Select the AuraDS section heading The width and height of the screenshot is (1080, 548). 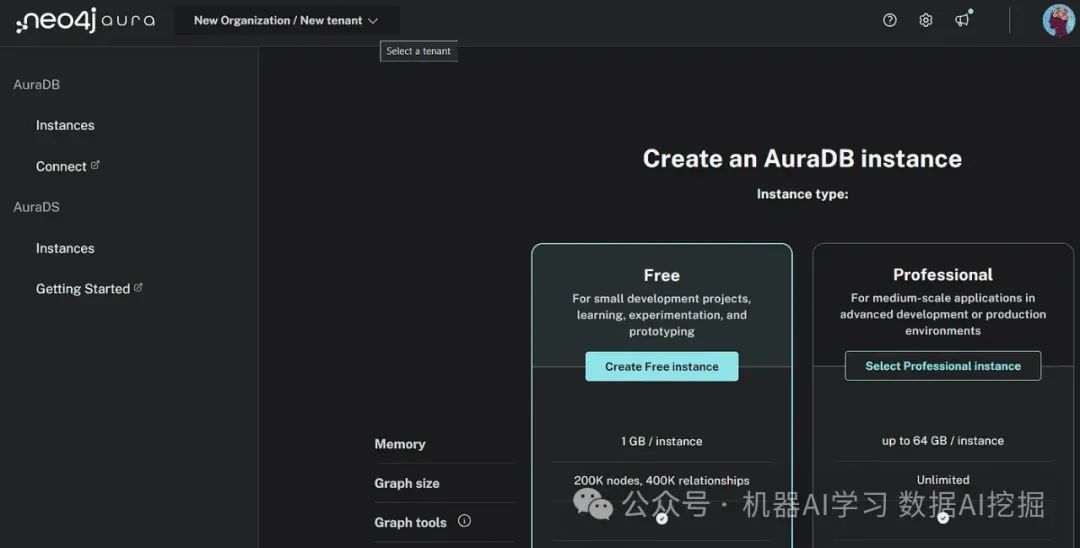pos(37,207)
